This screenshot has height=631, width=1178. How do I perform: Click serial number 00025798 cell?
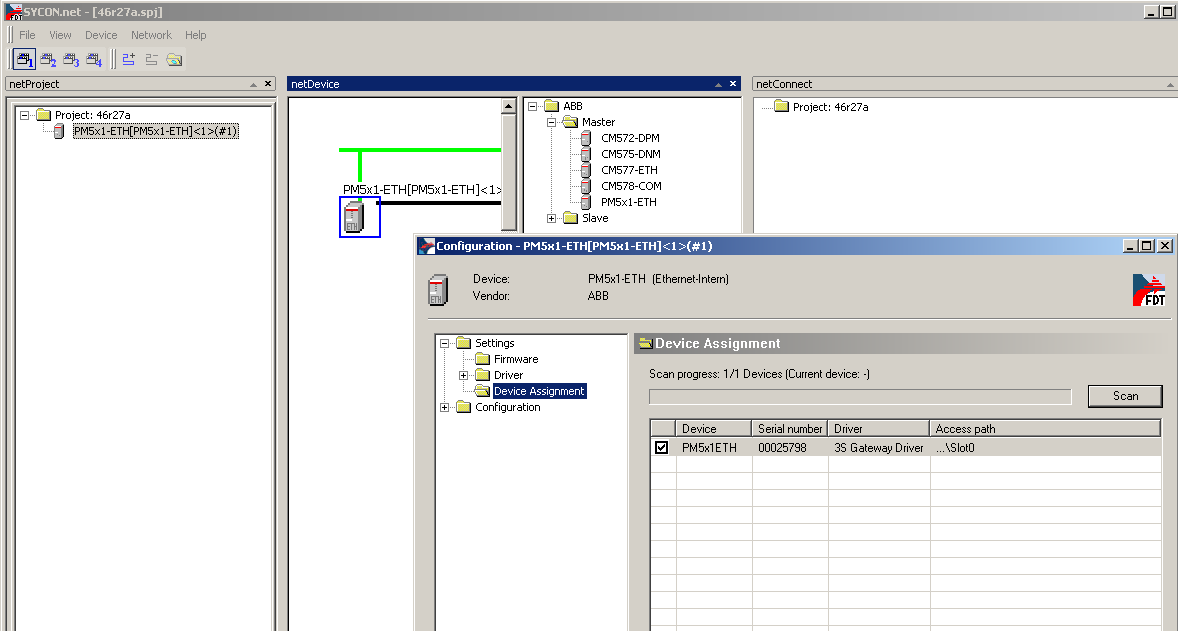(790, 448)
